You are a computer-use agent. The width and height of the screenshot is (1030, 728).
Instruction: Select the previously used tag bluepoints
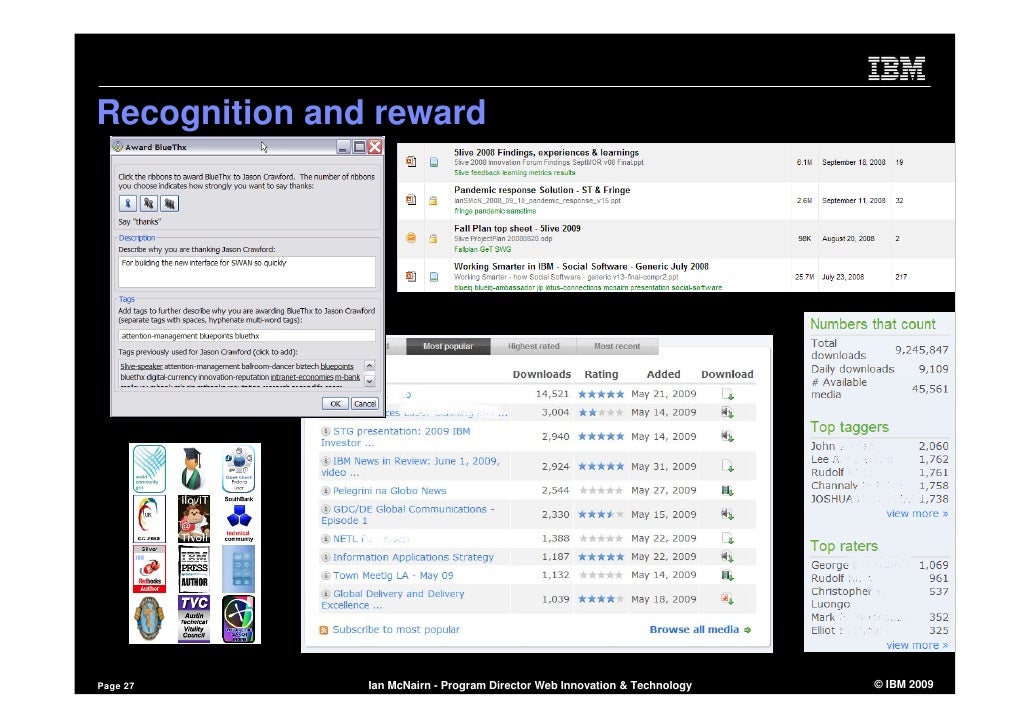tap(337, 367)
